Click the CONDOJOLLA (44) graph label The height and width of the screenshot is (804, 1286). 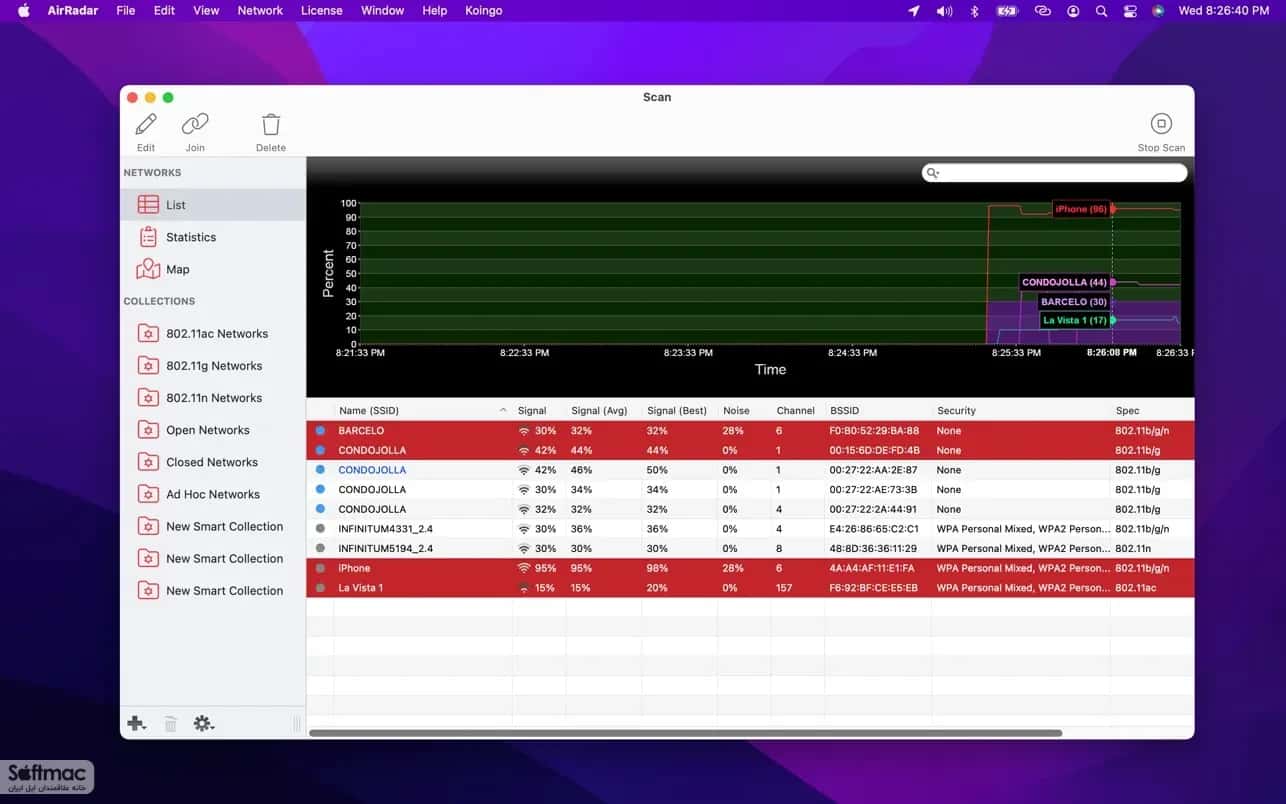point(1064,282)
